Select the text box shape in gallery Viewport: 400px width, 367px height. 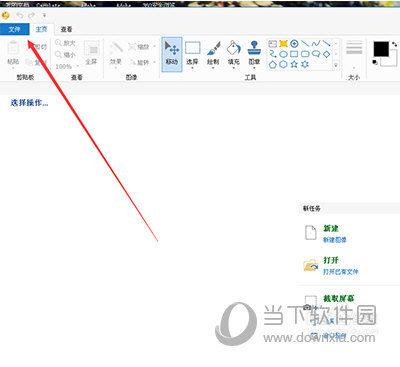pyautogui.click(x=273, y=44)
